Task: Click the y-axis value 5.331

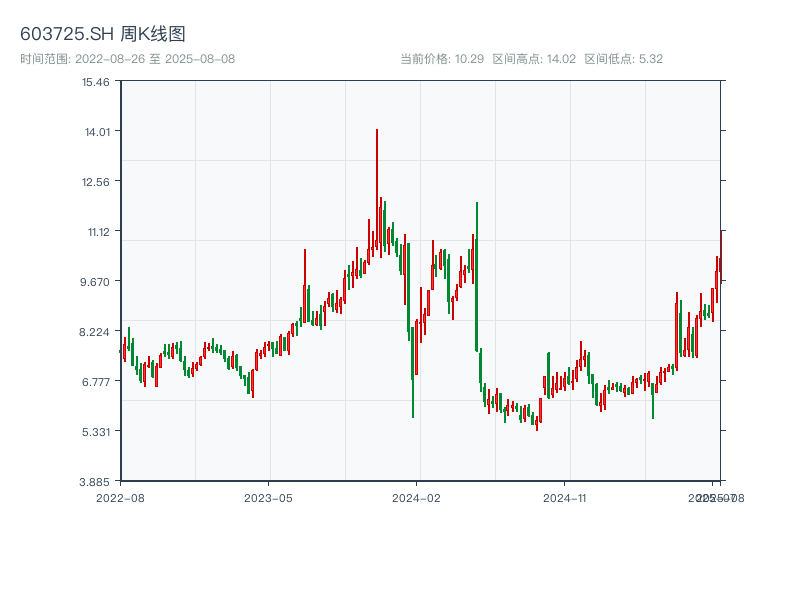Action: point(96,432)
